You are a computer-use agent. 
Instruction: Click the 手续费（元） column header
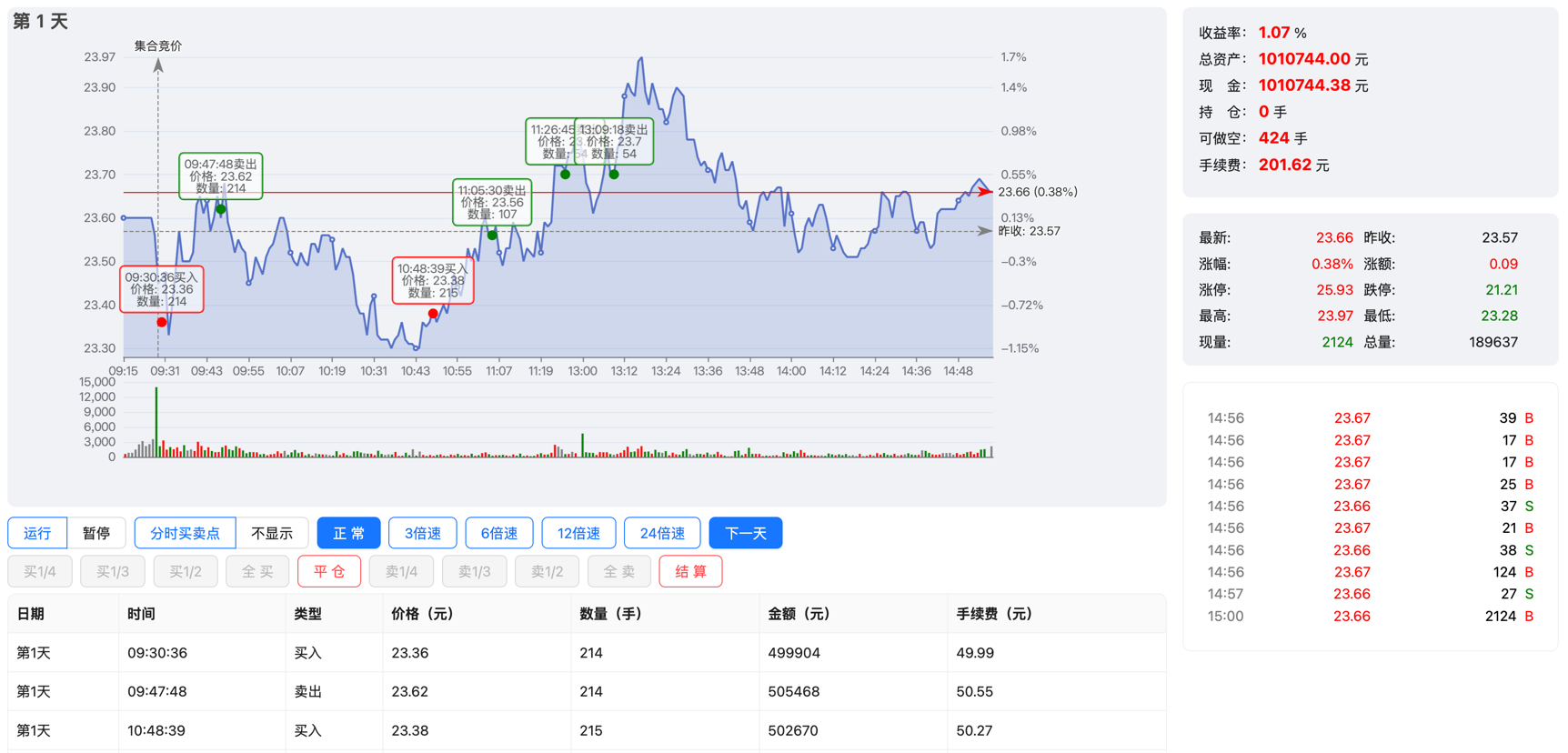pos(994,614)
